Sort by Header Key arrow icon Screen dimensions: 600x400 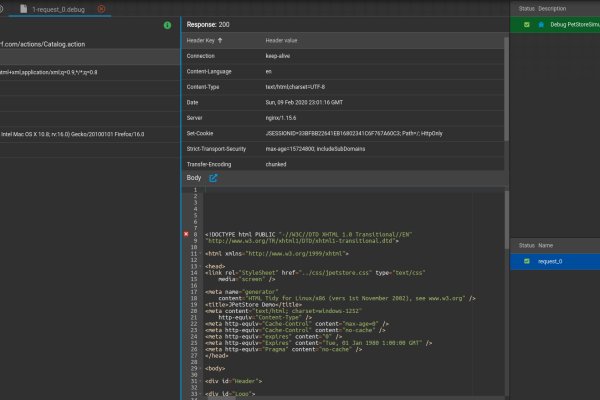[220, 40]
